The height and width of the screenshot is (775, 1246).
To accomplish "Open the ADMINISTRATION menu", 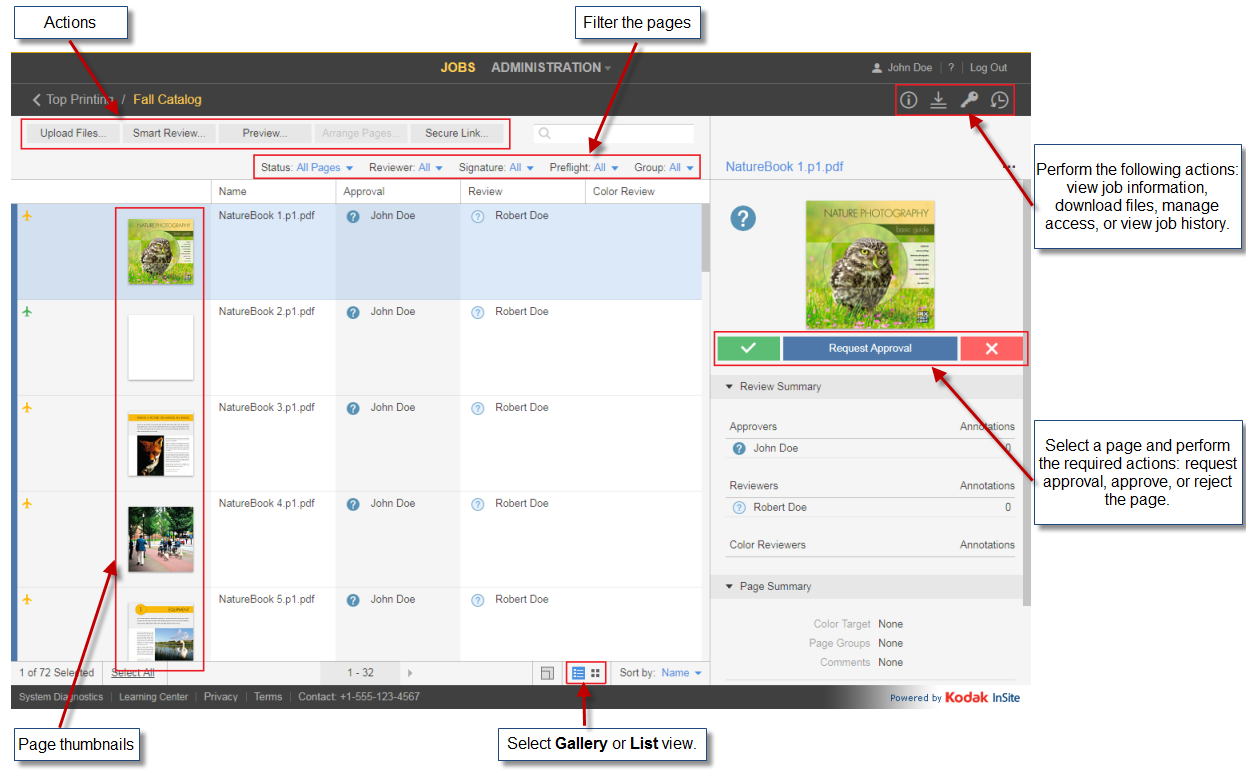I will 550,68.
